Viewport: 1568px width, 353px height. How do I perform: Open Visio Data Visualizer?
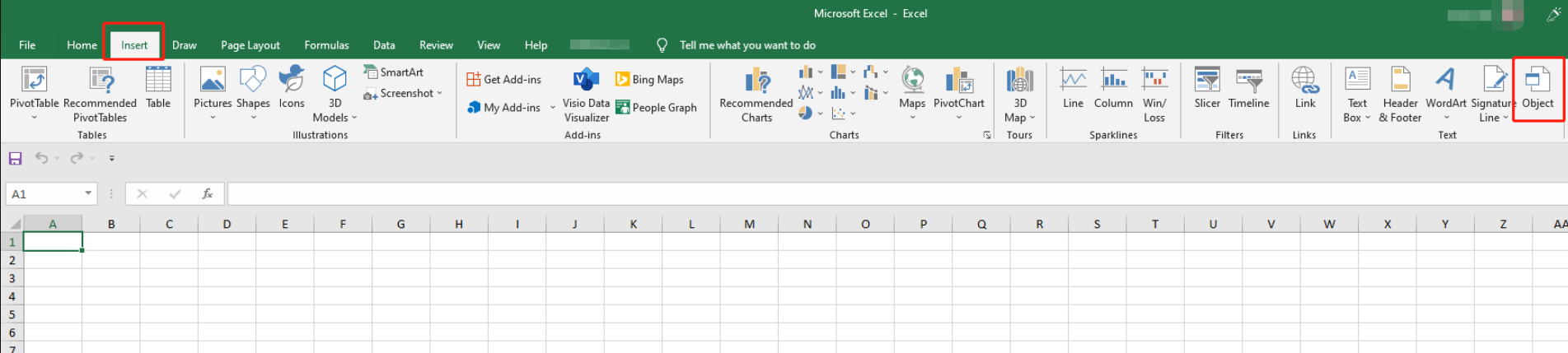[586, 95]
